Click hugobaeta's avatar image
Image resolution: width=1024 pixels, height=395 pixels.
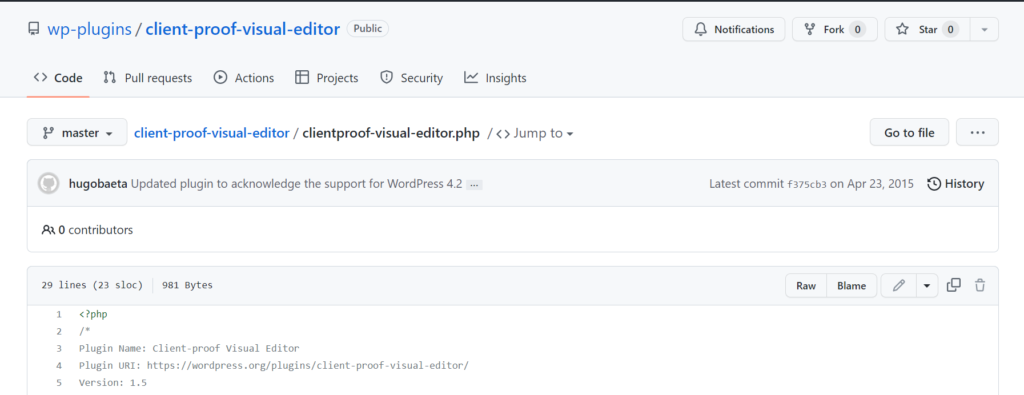(48, 183)
